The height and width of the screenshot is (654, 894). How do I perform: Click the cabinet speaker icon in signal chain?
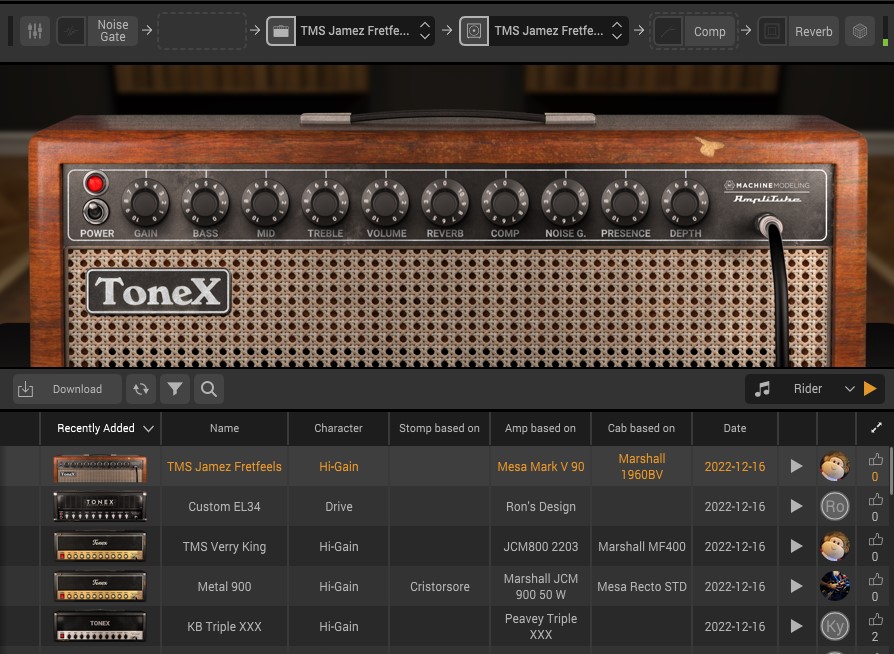474,31
